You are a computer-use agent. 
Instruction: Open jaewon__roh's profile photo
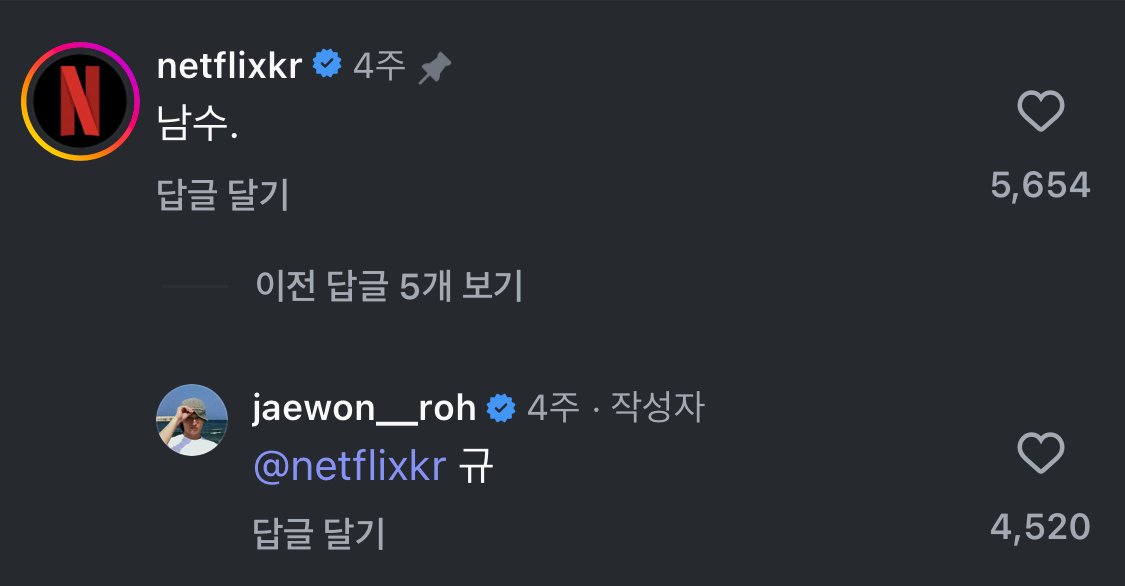pos(192,420)
